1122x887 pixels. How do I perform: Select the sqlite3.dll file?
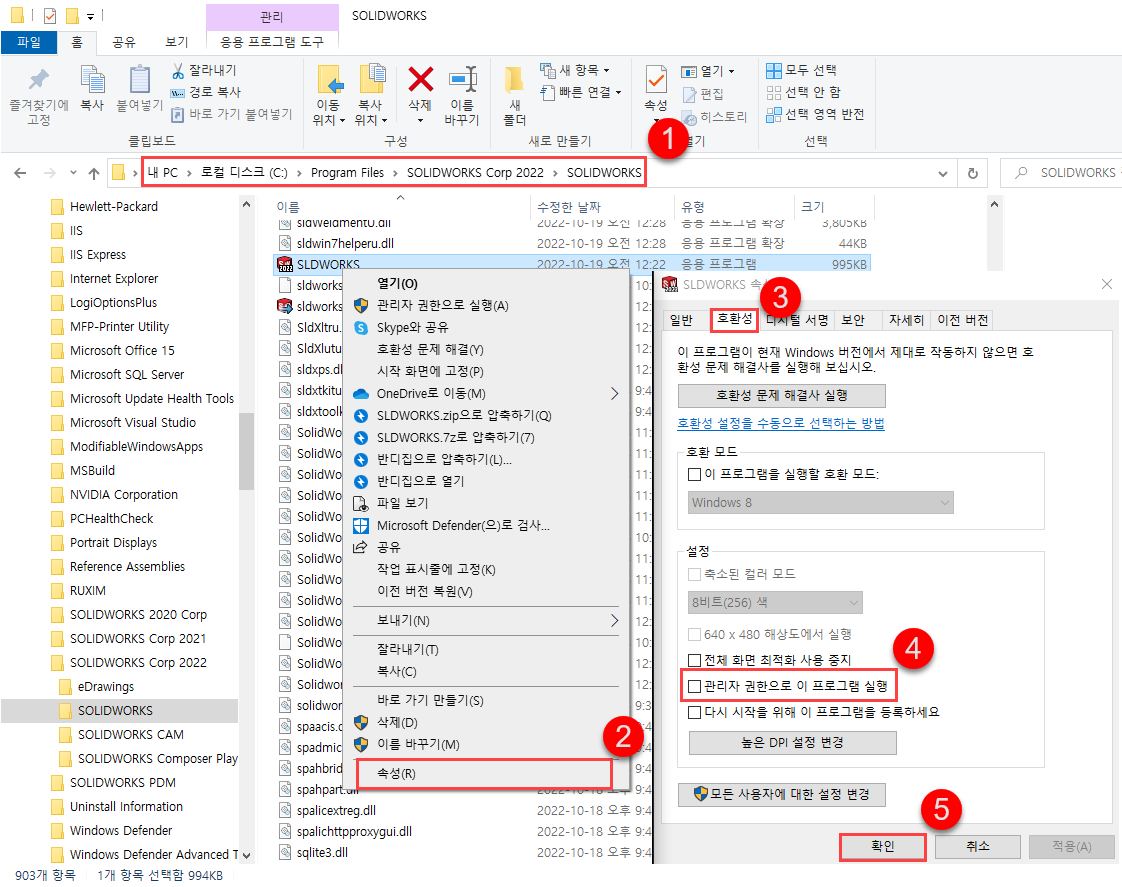click(322, 853)
